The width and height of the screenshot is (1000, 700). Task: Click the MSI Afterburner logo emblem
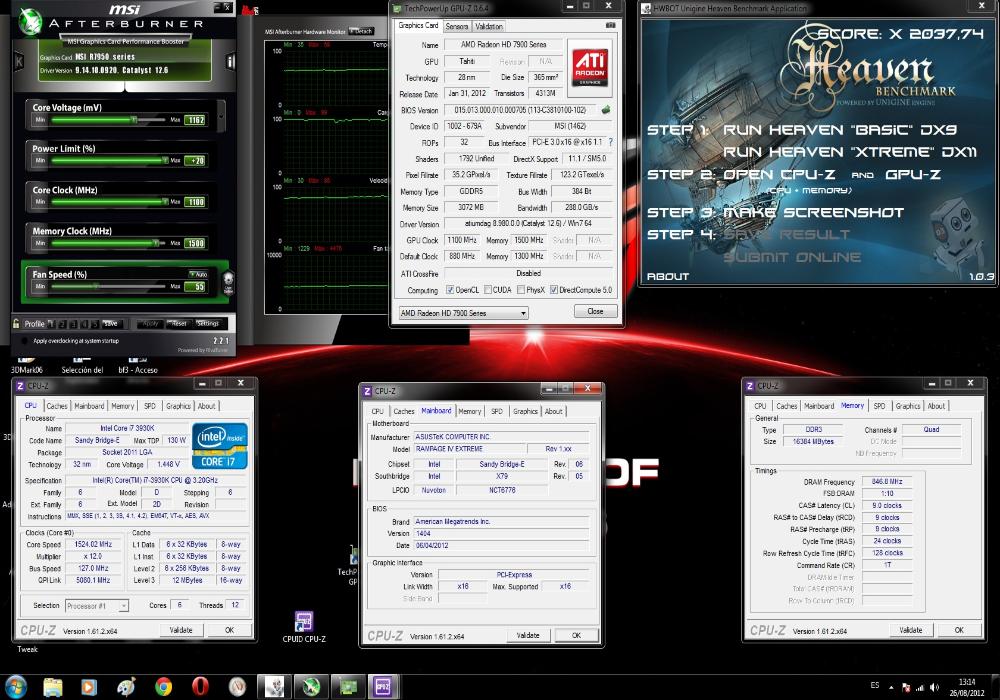29,22
